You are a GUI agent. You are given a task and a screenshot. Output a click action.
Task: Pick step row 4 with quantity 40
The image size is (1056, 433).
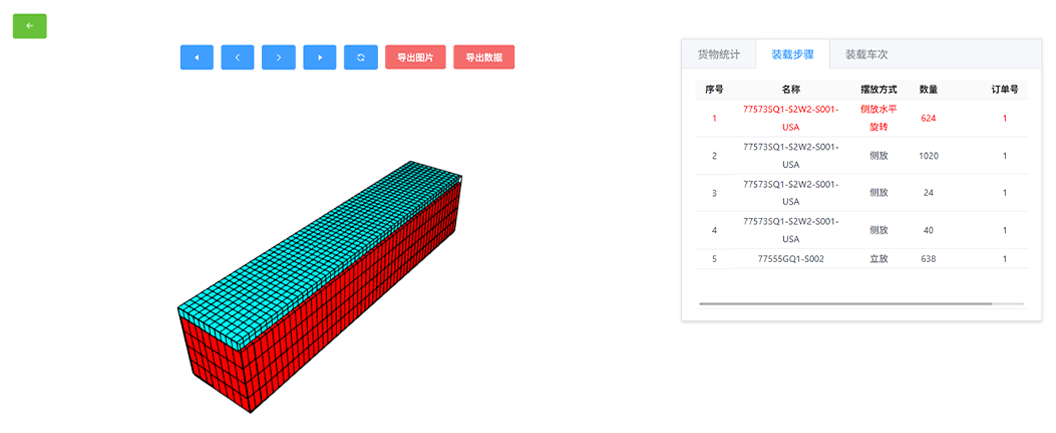click(861, 230)
